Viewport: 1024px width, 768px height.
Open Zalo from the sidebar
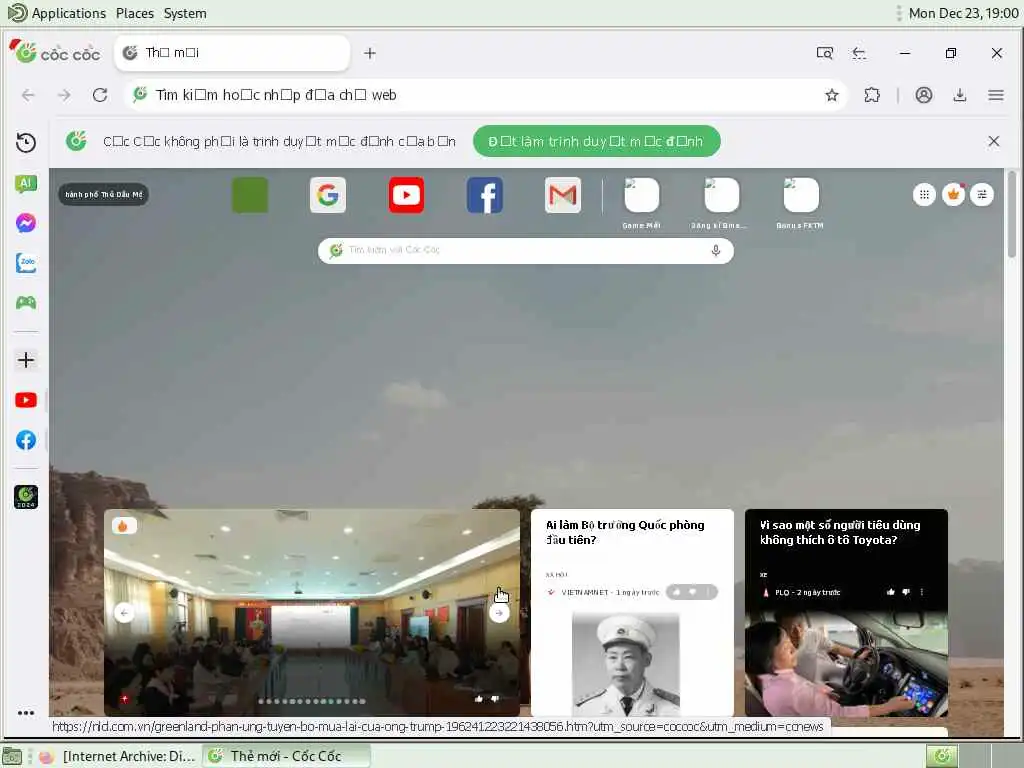tap(26, 263)
